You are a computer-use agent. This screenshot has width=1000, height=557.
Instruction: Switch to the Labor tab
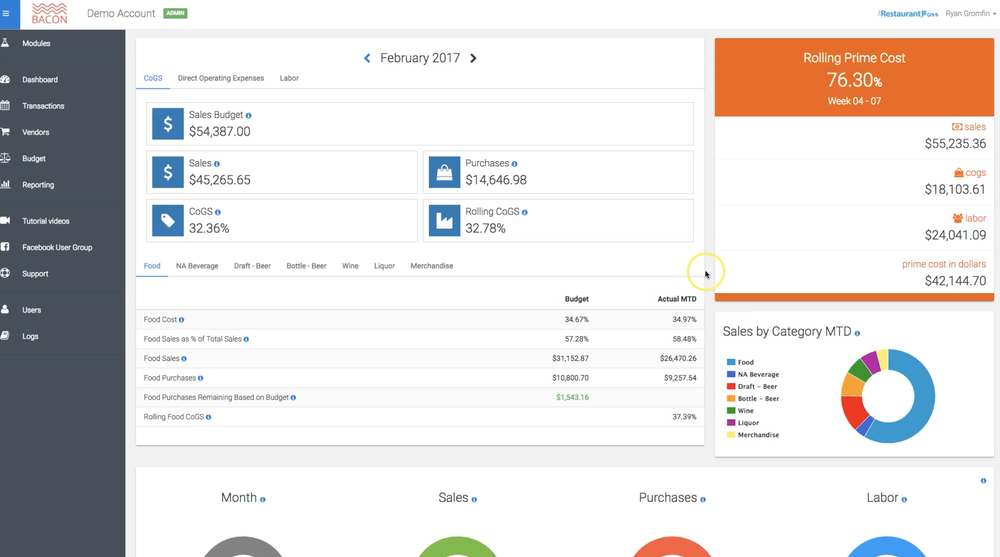coord(289,78)
